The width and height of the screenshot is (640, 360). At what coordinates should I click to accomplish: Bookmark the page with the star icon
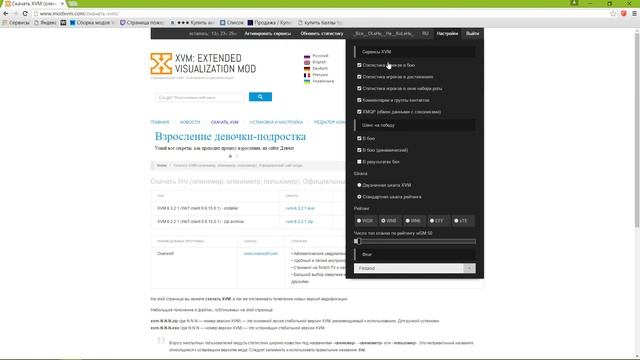point(613,13)
